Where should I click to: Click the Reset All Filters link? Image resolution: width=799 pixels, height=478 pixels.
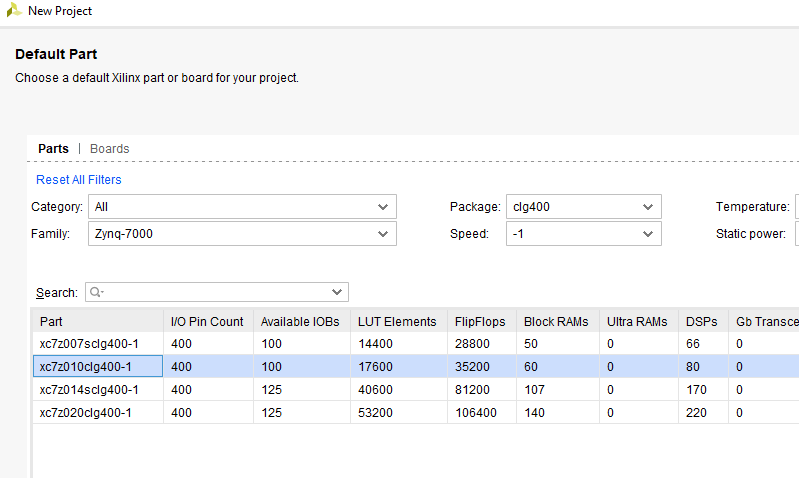click(78, 179)
